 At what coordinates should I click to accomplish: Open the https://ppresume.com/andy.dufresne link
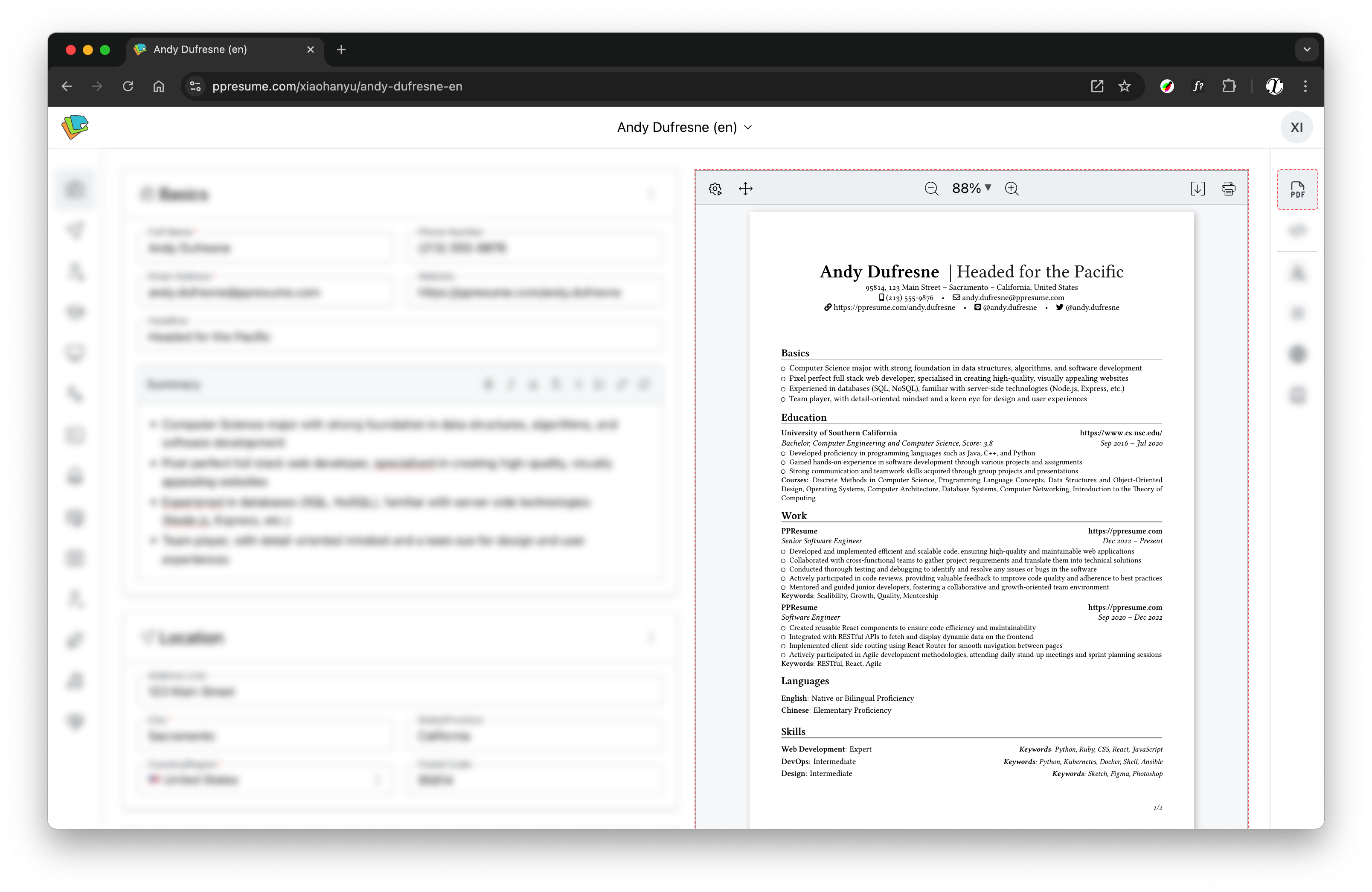click(x=893, y=307)
